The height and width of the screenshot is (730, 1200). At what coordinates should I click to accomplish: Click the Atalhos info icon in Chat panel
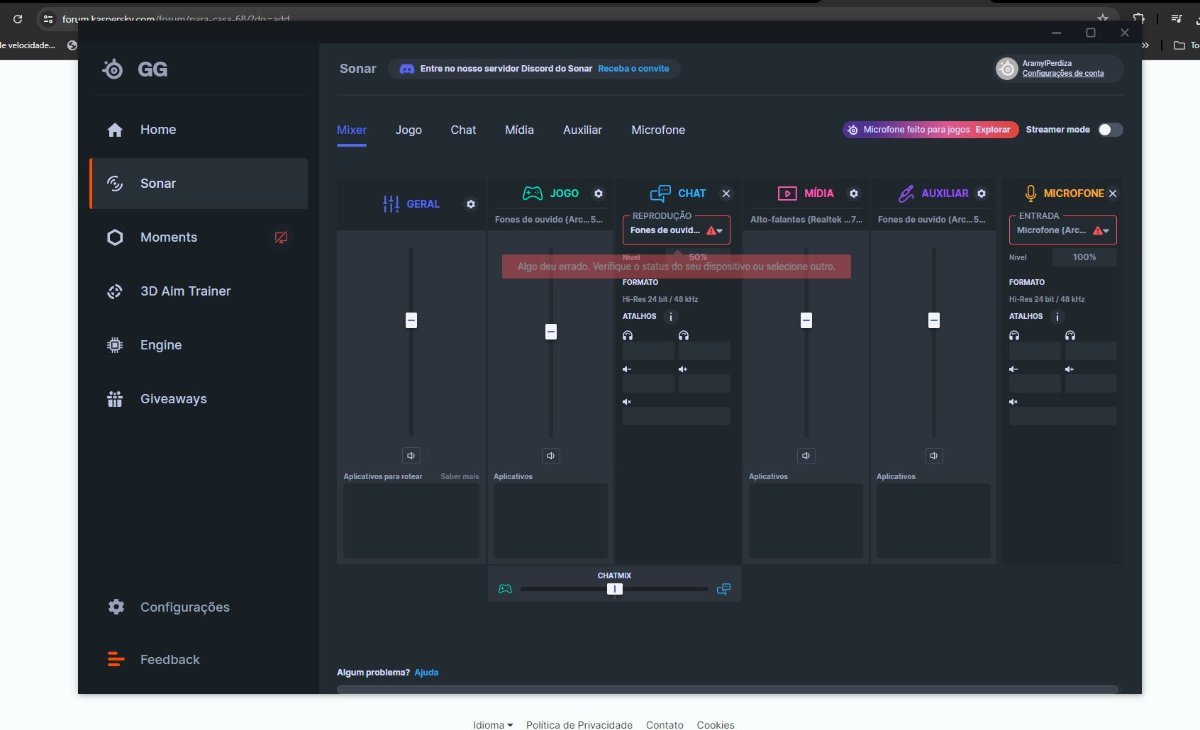(671, 316)
